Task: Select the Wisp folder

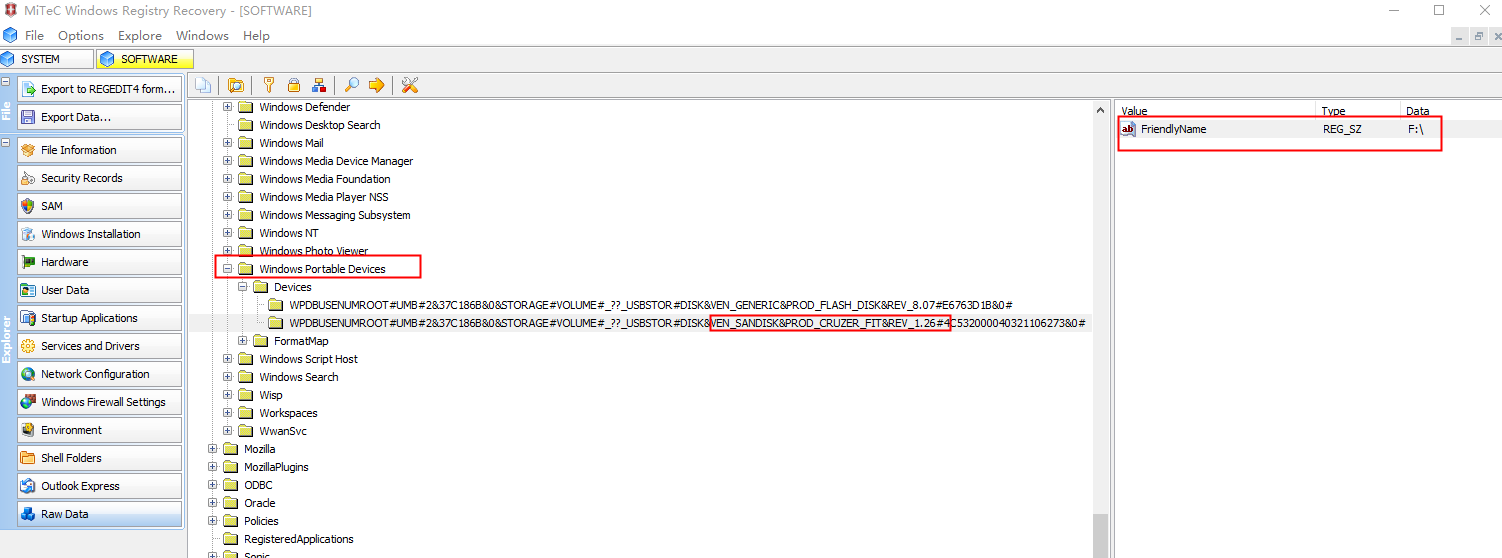Action: coord(270,395)
